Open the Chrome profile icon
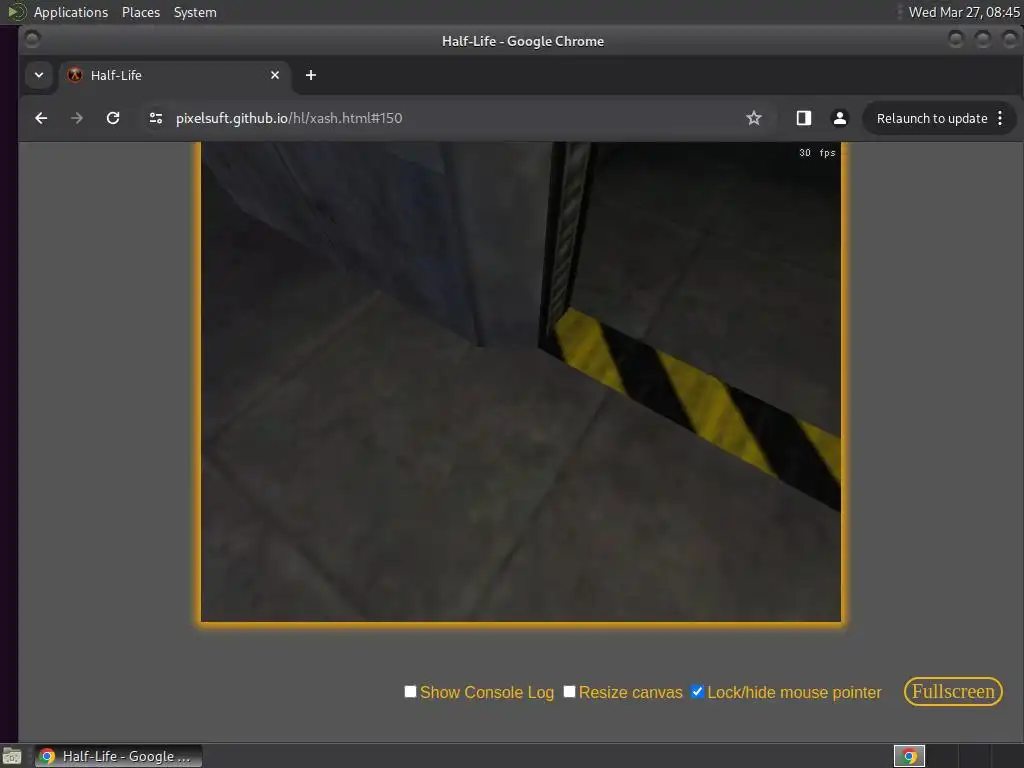Screen dimensions: 1024x768 point(840,118)
